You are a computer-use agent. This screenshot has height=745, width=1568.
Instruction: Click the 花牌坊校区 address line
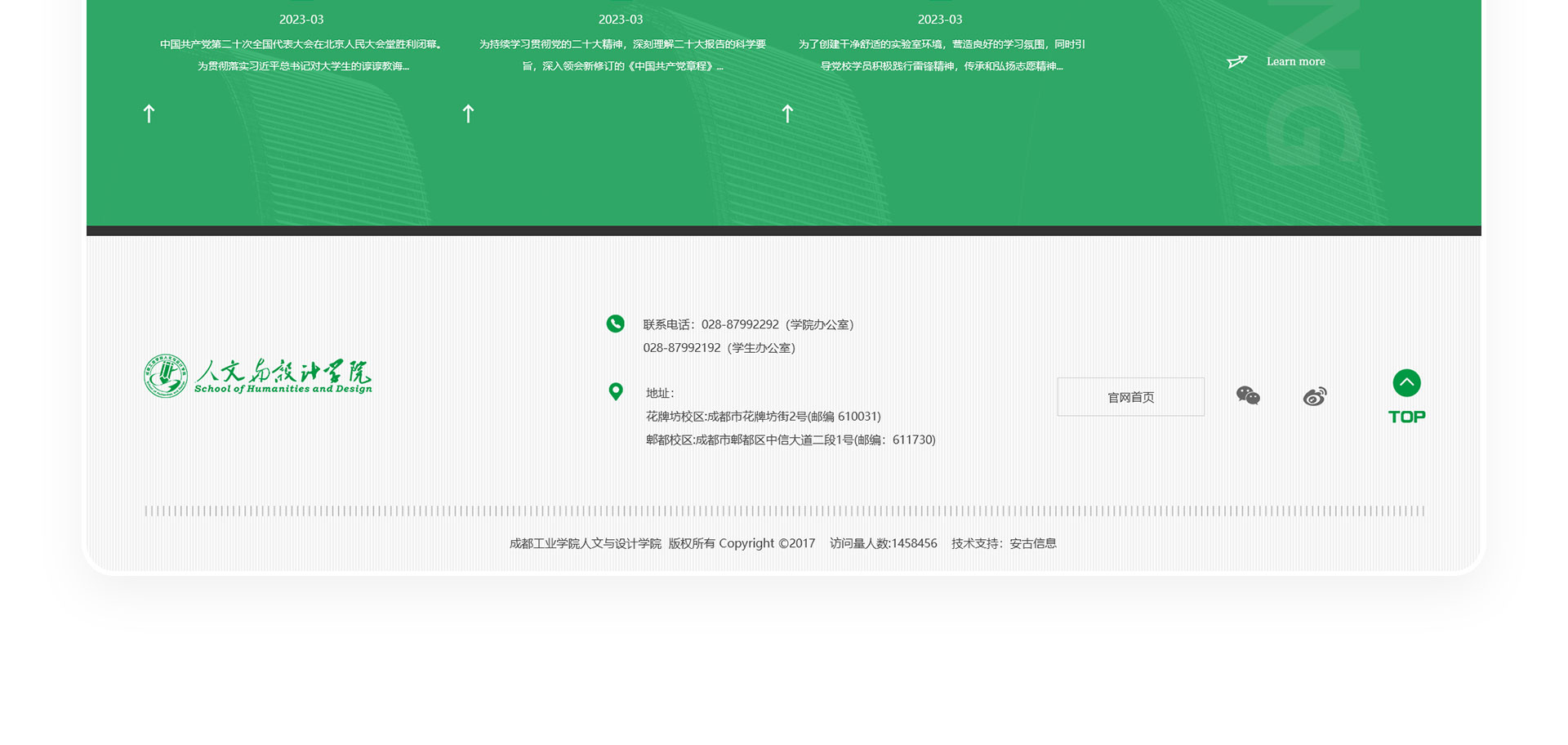[x=763, y=417]
